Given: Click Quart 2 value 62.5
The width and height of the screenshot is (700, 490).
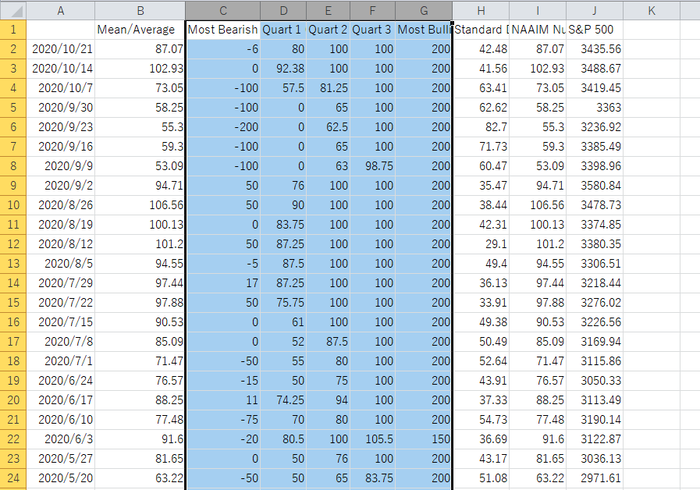Looking at the screenshot, I should tap(328, 127).
